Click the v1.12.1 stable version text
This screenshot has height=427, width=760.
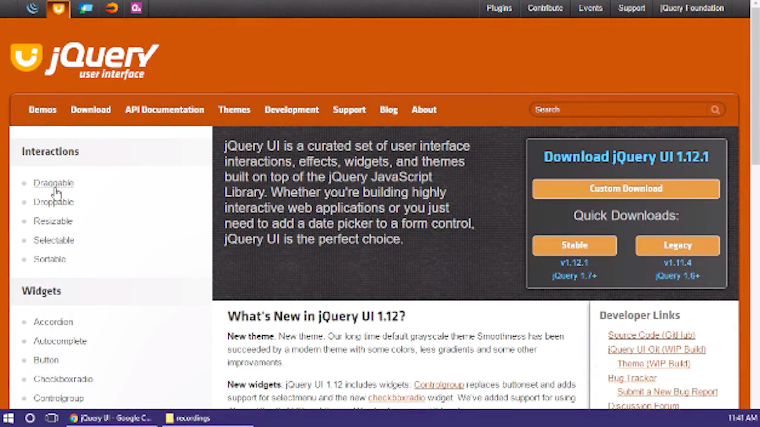click(x=574, y=263)
